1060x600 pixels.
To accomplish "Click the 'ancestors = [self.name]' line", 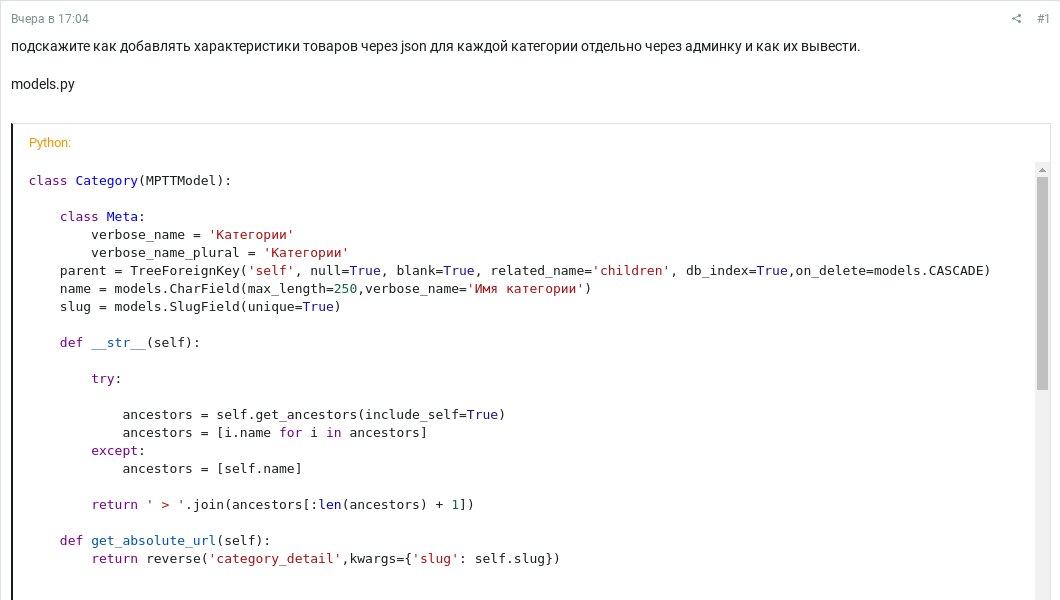I will [212, 468].
